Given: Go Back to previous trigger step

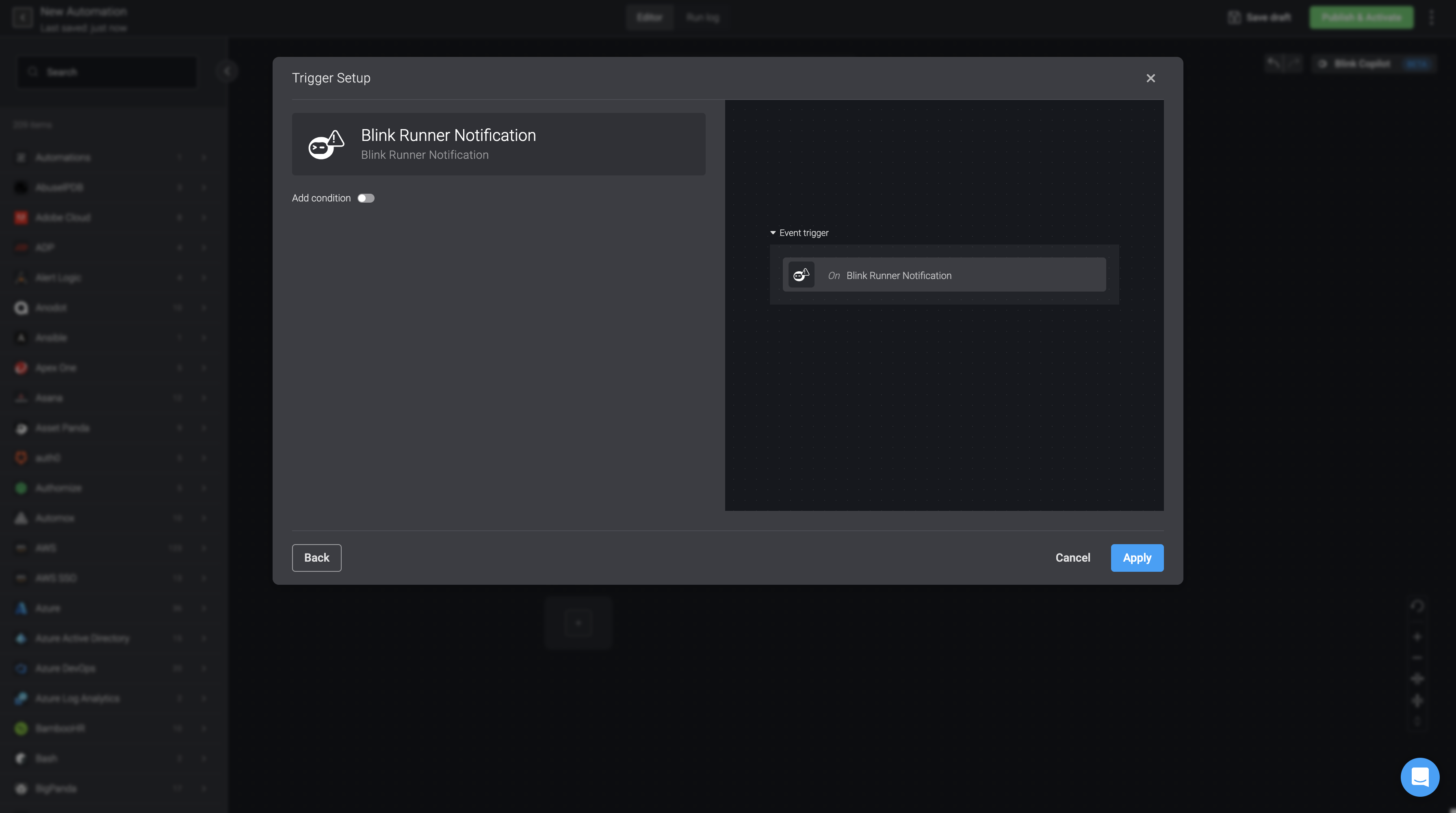Looking at the screenshot, I should click(316, 558).
